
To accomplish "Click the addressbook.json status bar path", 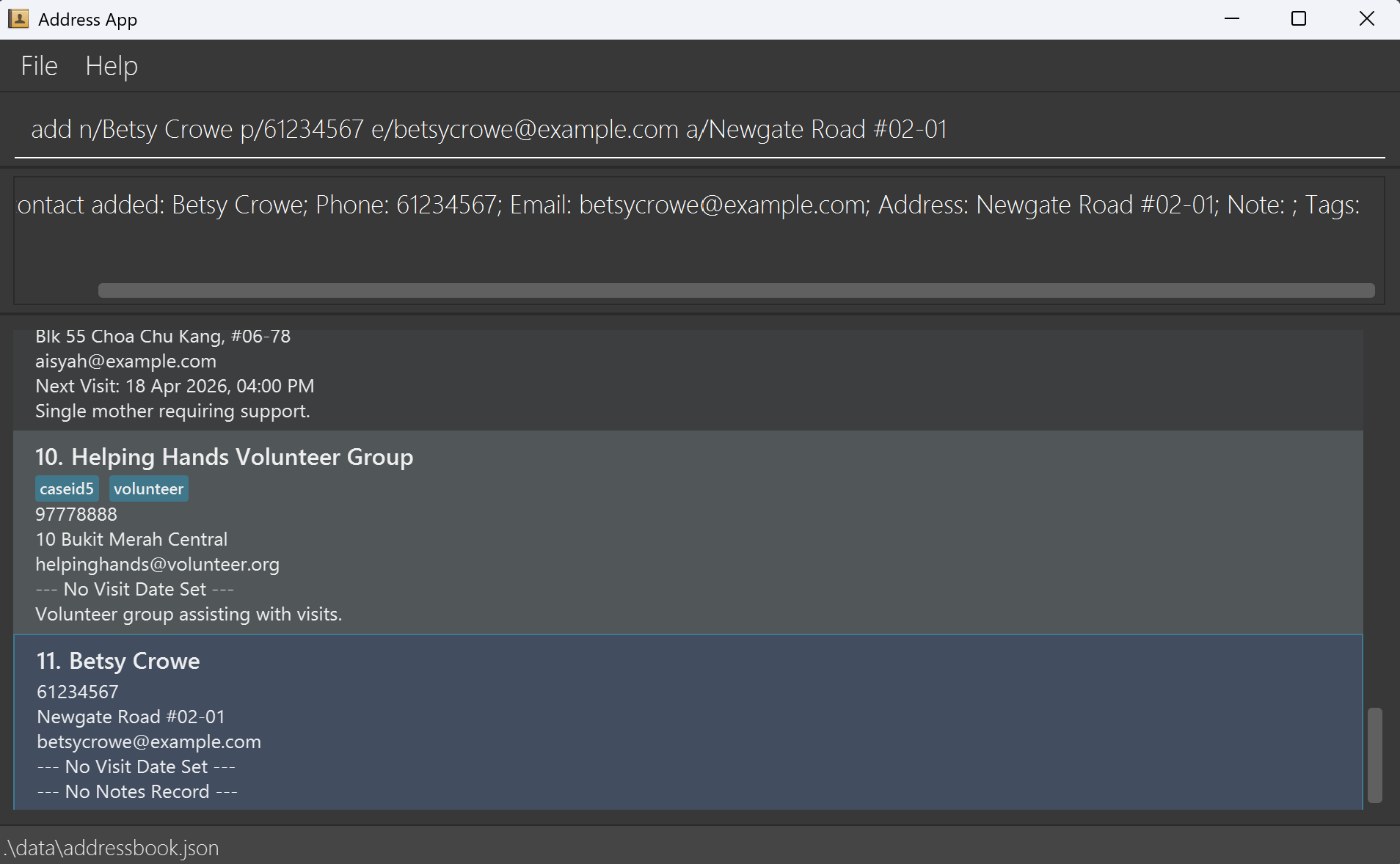I will click(x=112, y=849).
